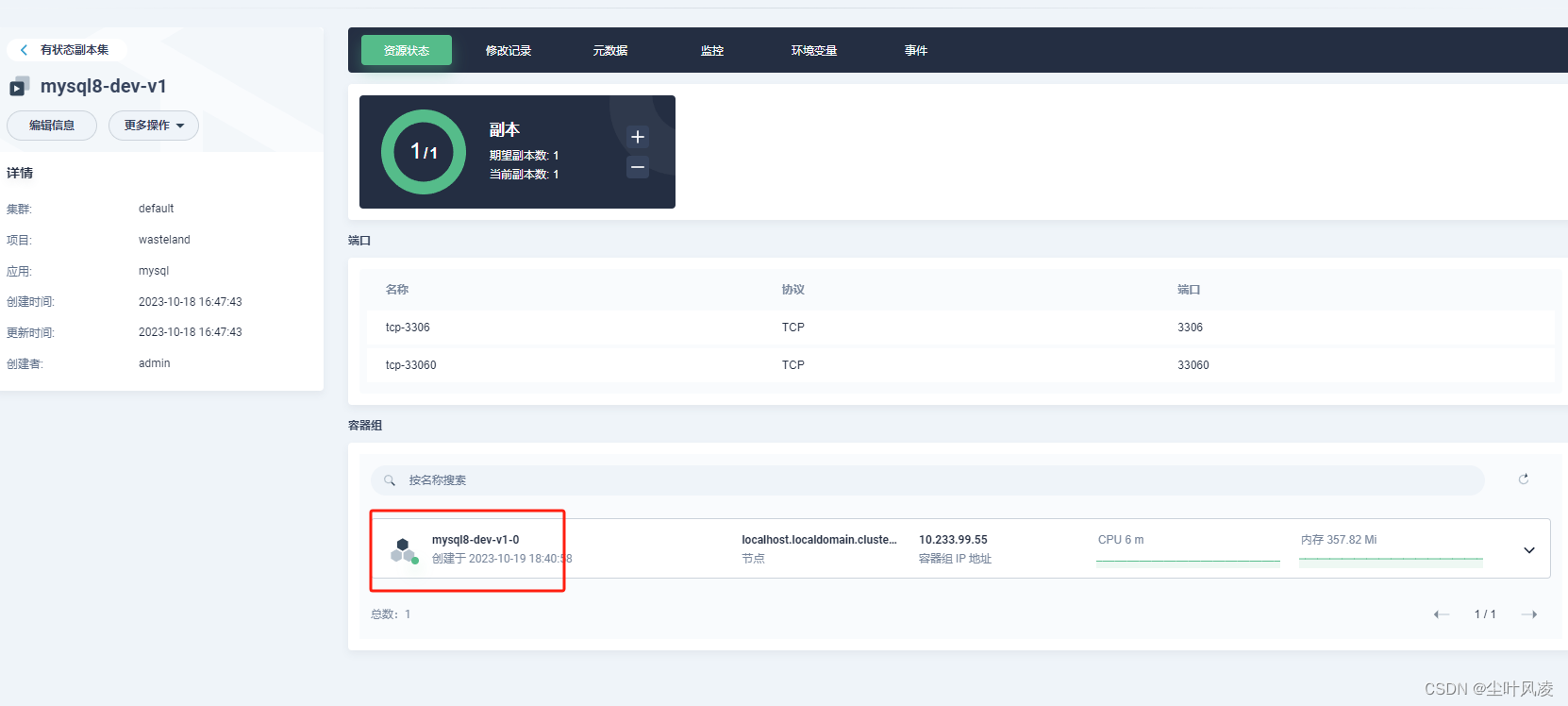Screen dimensions: 1568x706
Task: Click the mysql8-dev-v1 workload icon
Action: click(x=19, y=87)
